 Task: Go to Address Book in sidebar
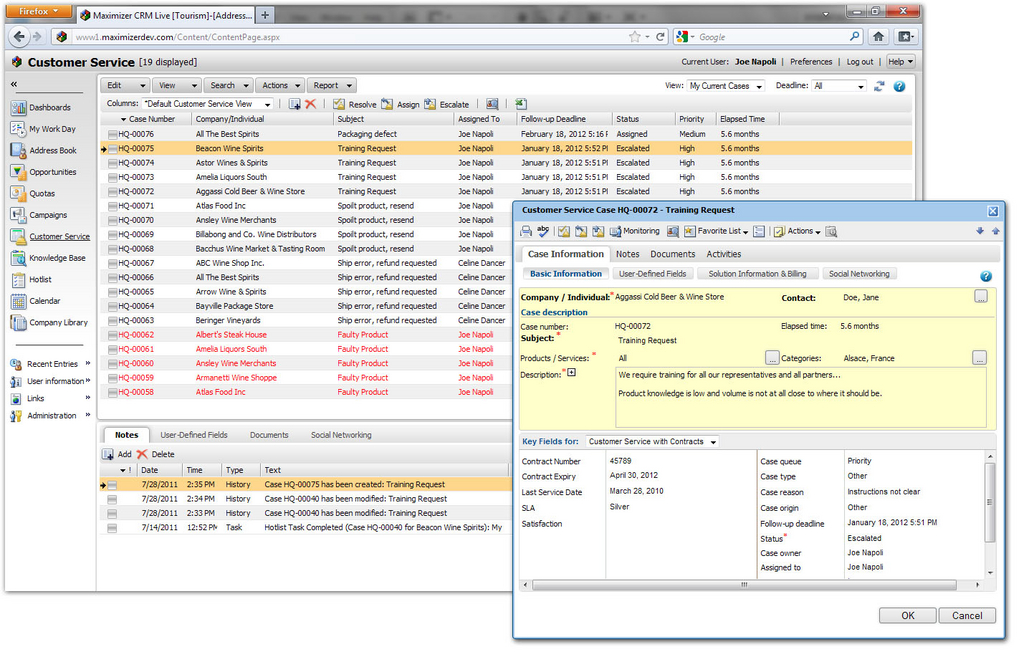click(x=44, y=151)
